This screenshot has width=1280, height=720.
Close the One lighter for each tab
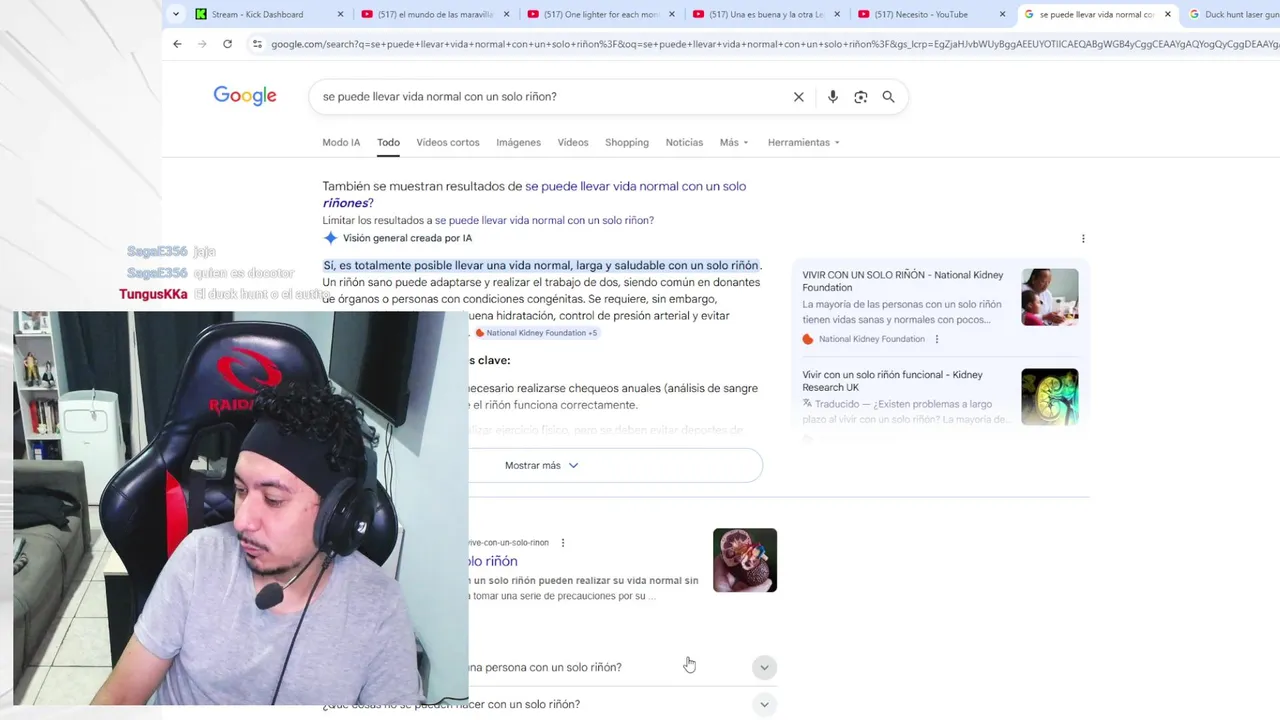[671, 14]
